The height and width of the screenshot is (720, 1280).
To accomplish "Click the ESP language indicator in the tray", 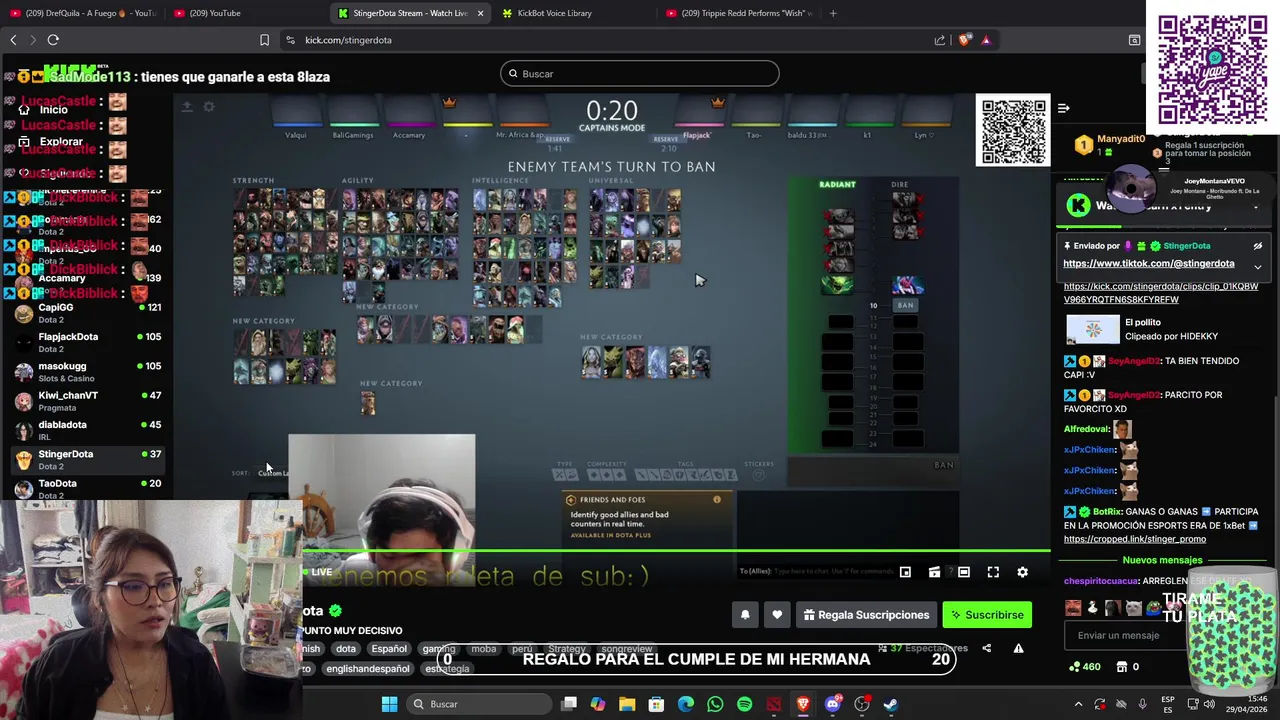I will click(1168, 704).
